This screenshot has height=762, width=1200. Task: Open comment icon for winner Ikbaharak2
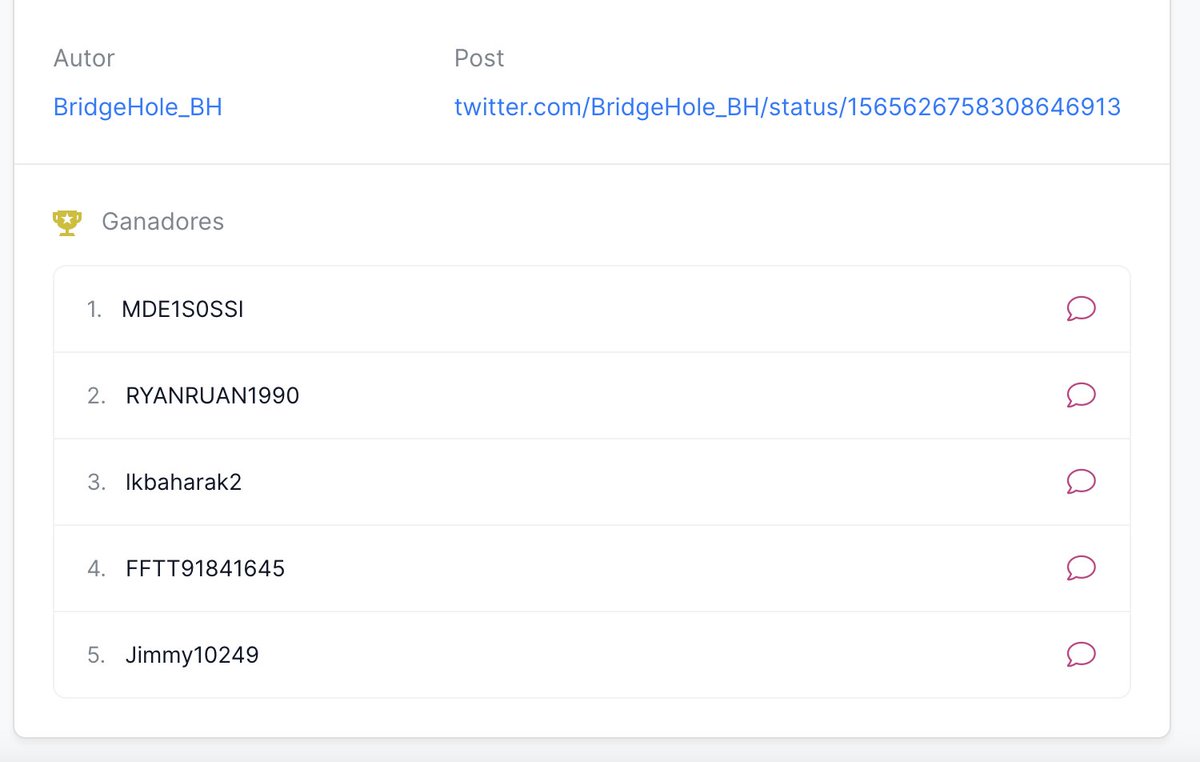(x=1081, y=482)
